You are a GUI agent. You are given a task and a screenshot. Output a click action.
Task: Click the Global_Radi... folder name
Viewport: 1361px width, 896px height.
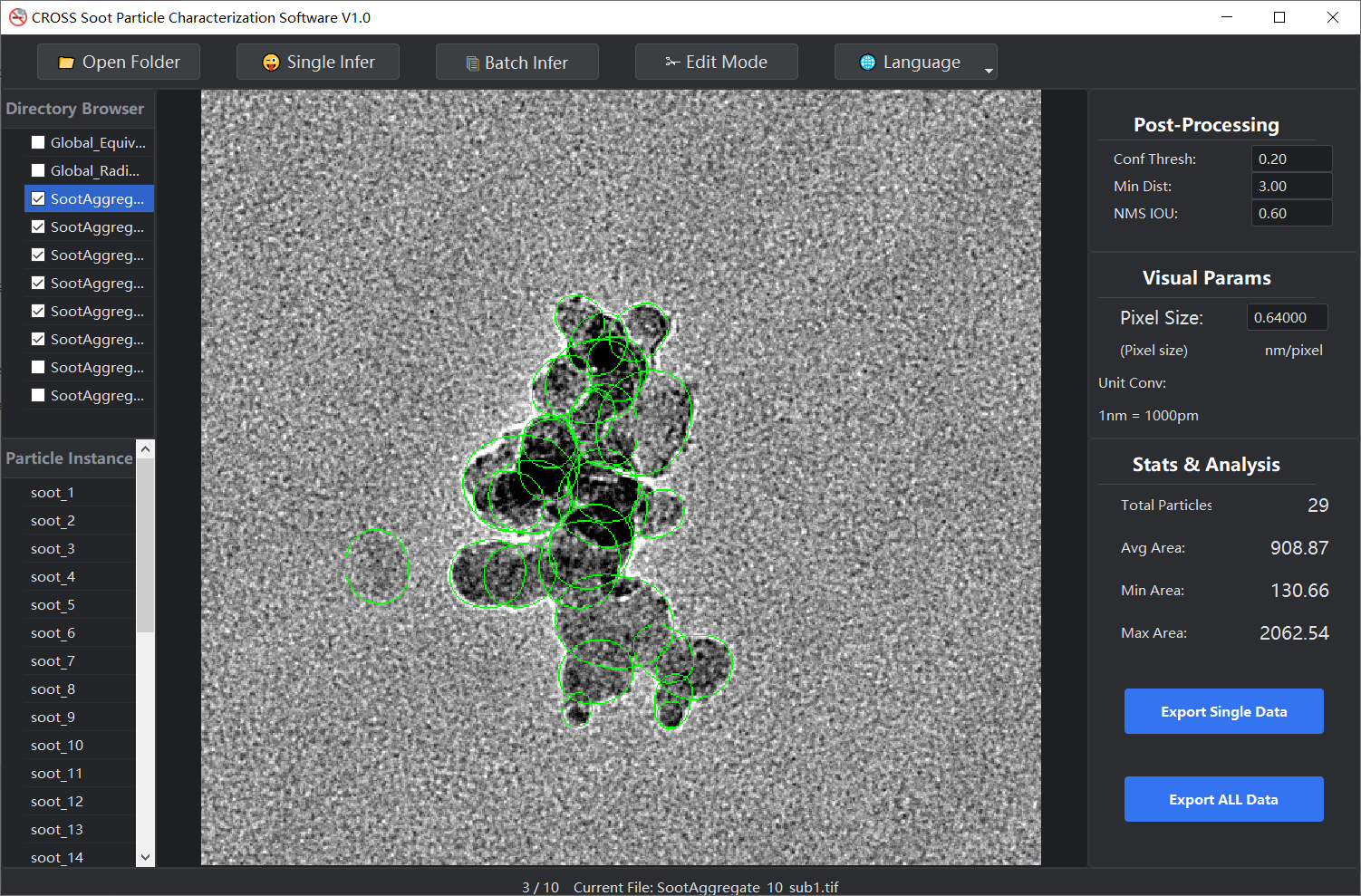click(x=95, y=170)
